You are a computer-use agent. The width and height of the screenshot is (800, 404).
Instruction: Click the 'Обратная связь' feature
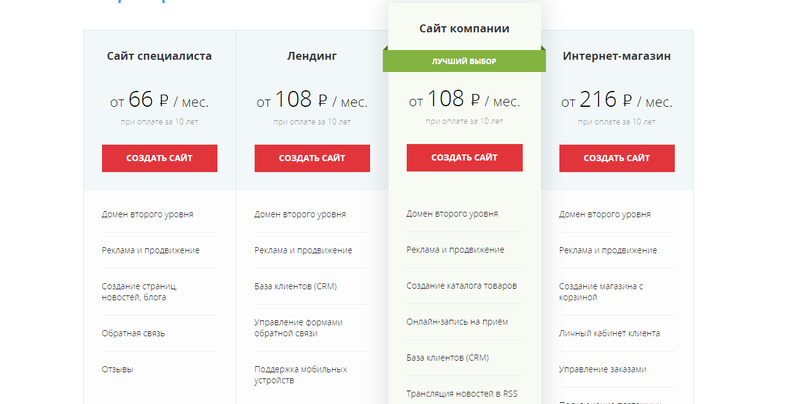(x=133, y=334)
